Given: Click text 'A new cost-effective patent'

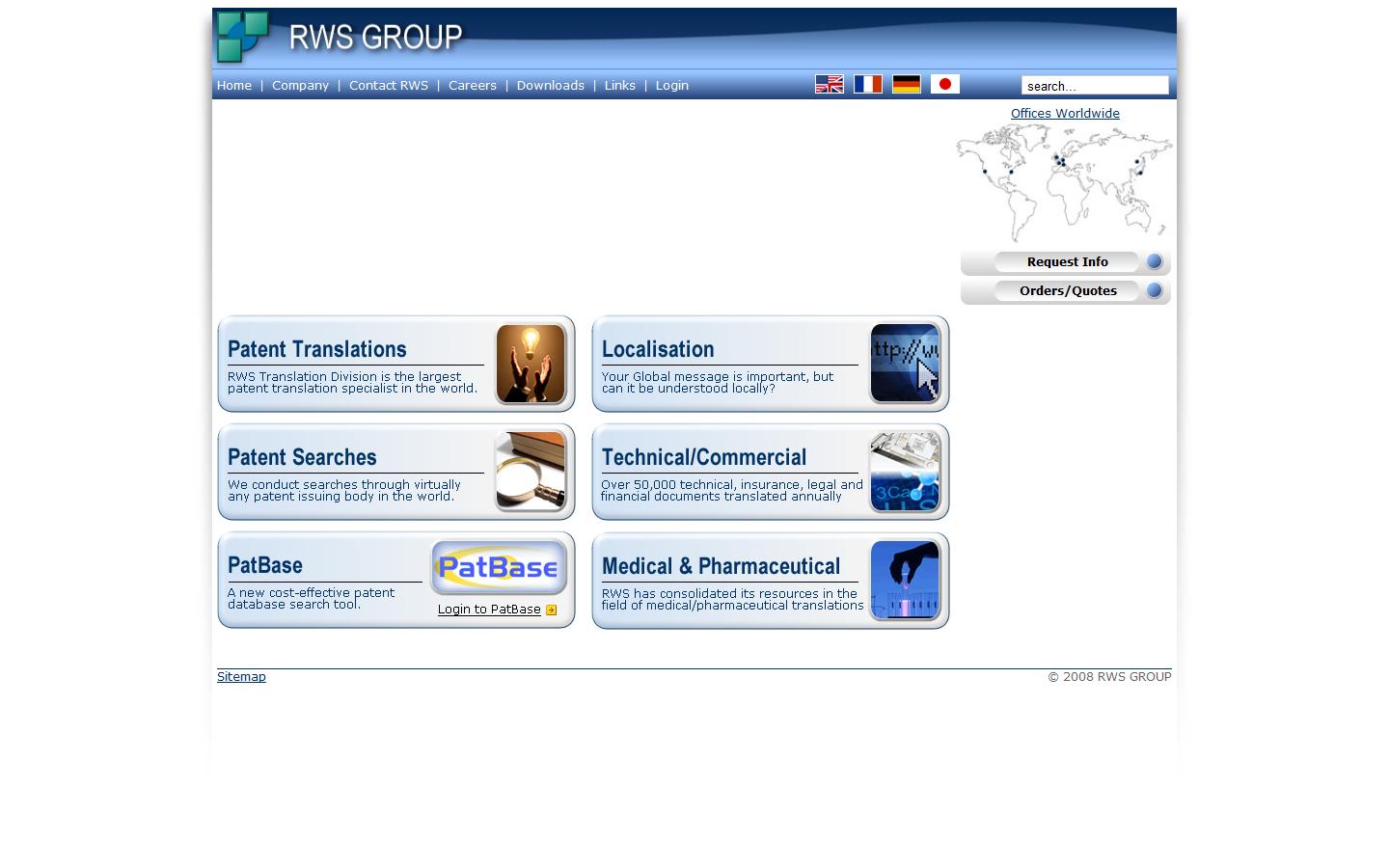Looking at the screenshot, I should 311,592.
